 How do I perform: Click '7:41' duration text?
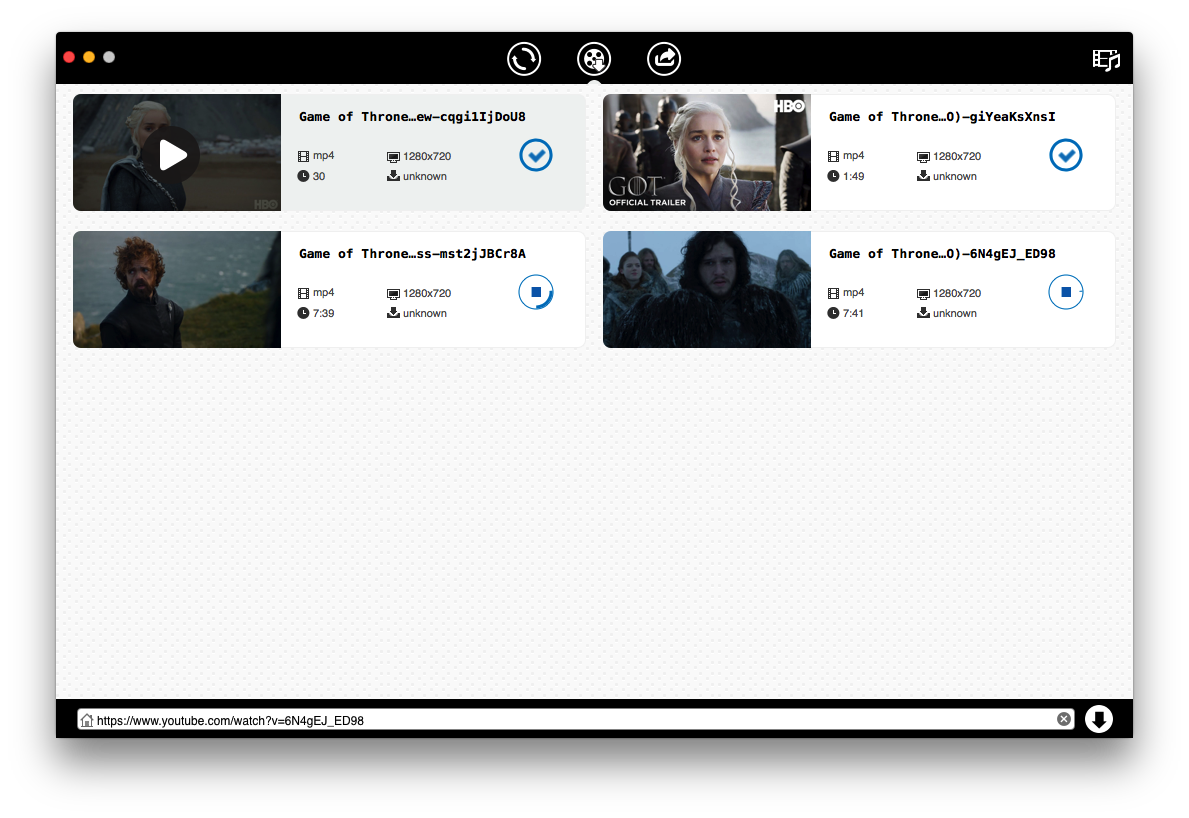coord(853,313)
